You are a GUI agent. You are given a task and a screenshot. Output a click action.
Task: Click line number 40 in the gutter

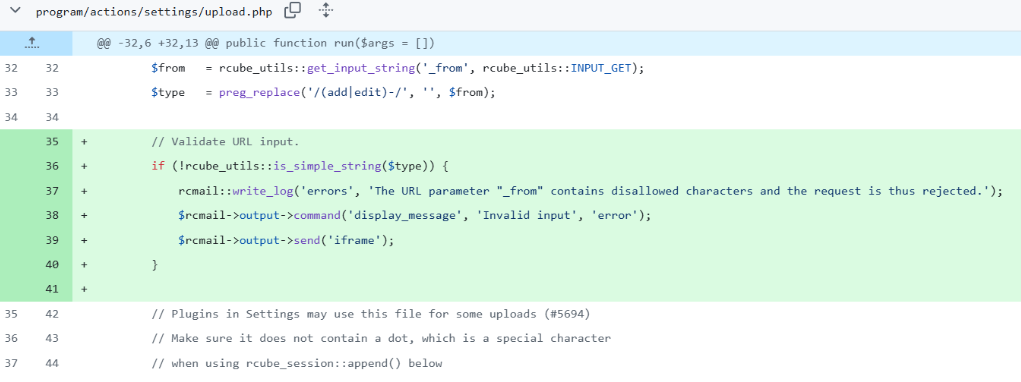click(52, 265)
